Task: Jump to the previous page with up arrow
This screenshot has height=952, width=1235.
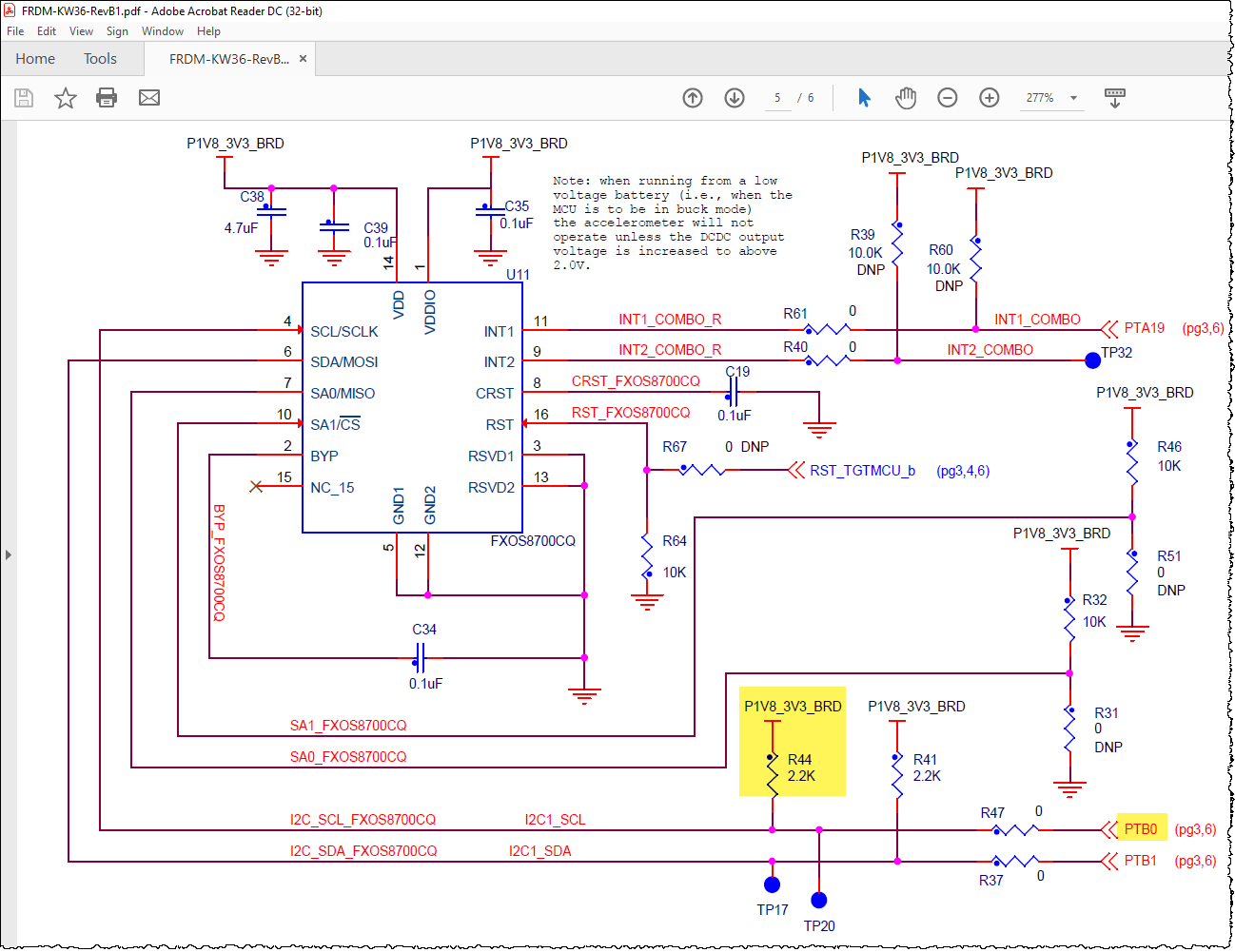Action: (x=692, y=98)
